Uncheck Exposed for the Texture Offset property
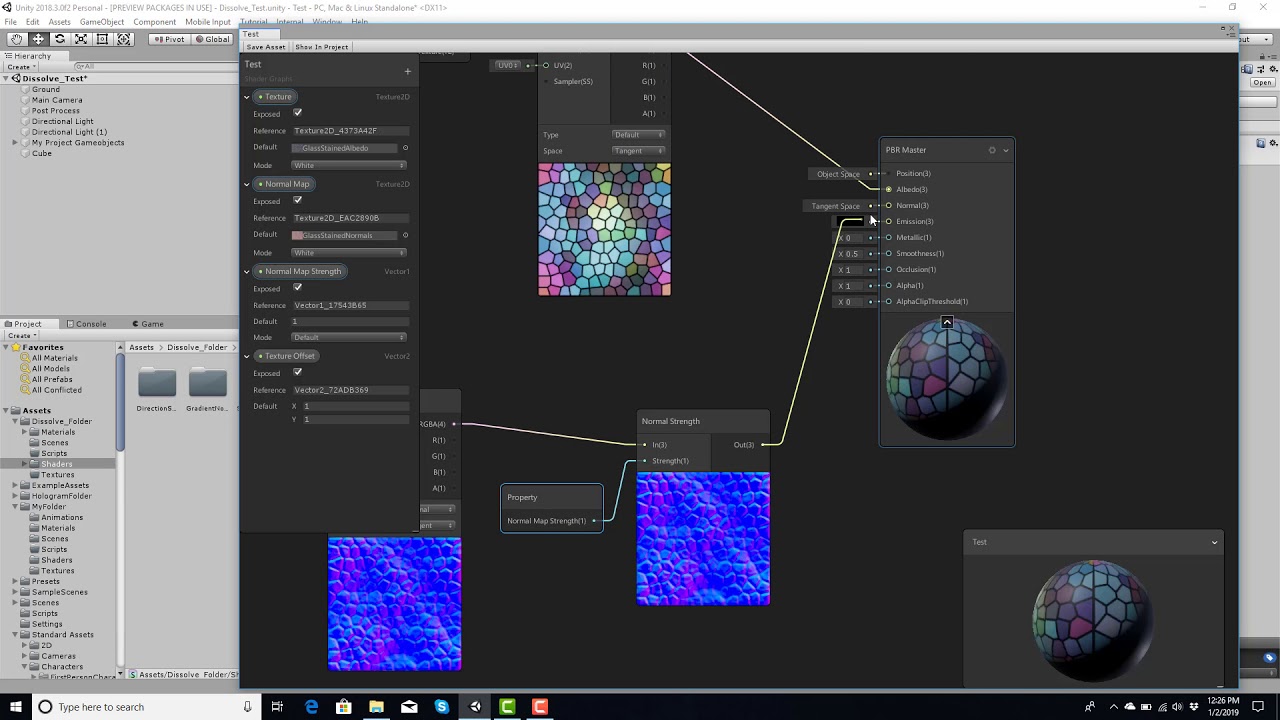Screen dimensions: 1280x720 click(x=297, y=372)
